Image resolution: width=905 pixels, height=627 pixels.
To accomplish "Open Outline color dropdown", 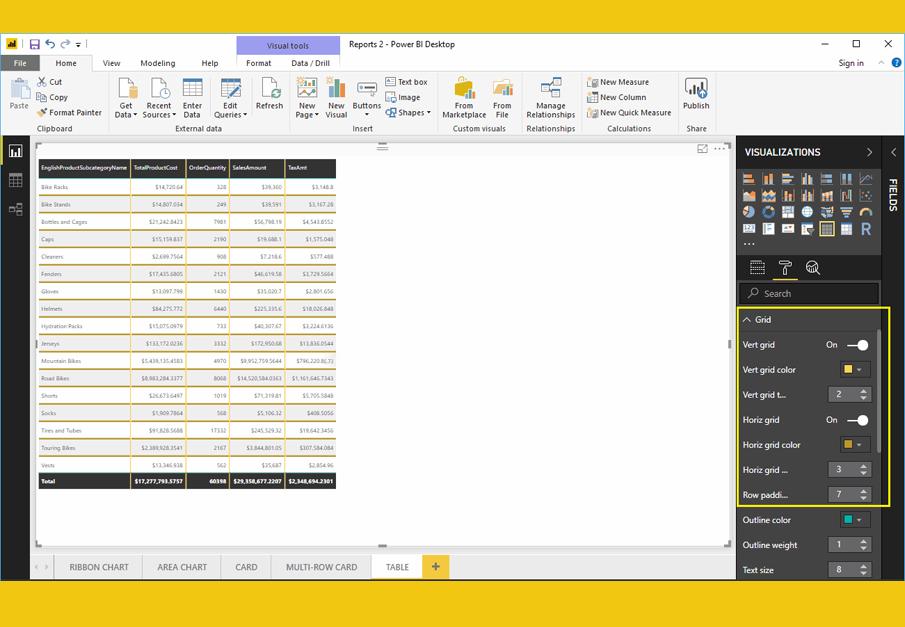I will (x=854, y=520).
